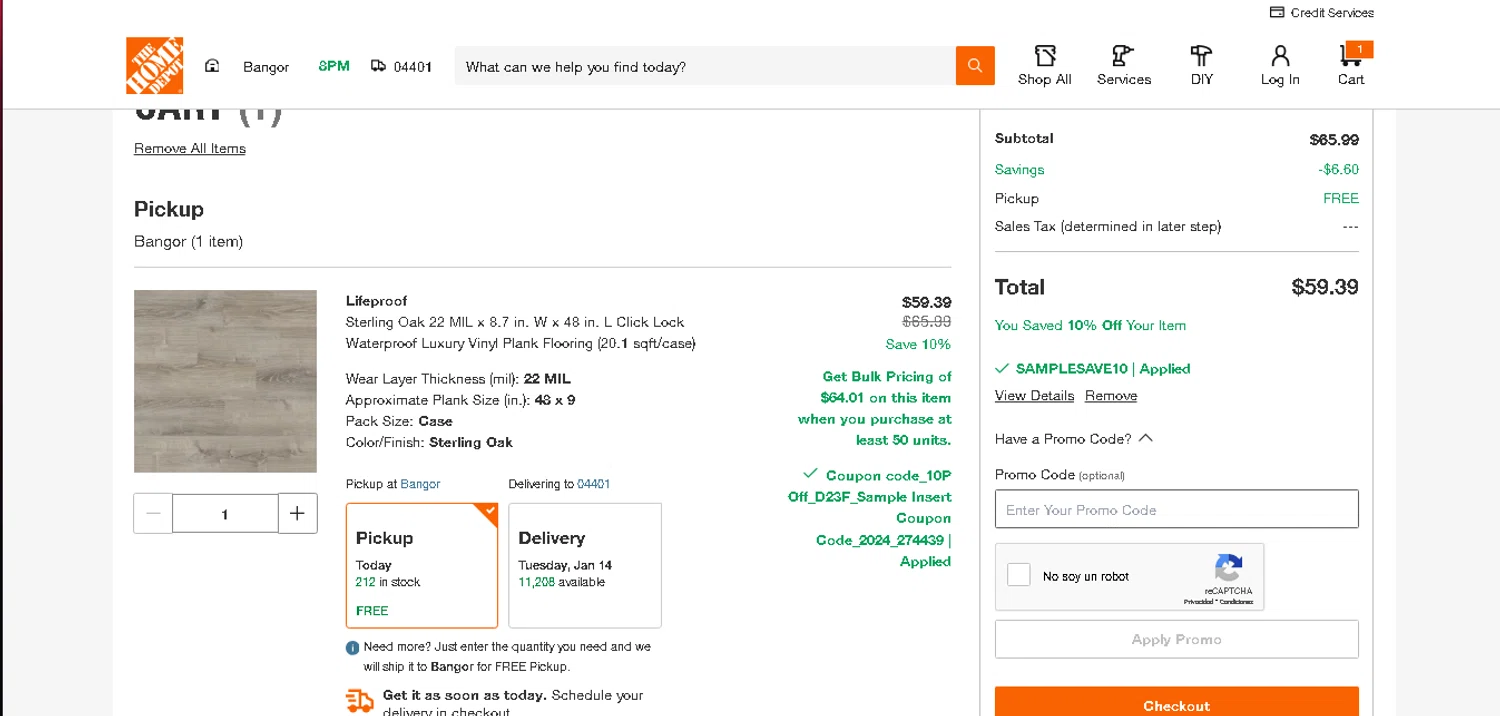The height and width of the screenshot is (716, 1500).
Task: Click the Apply Promo button
Action: (x=1177, y=639)
